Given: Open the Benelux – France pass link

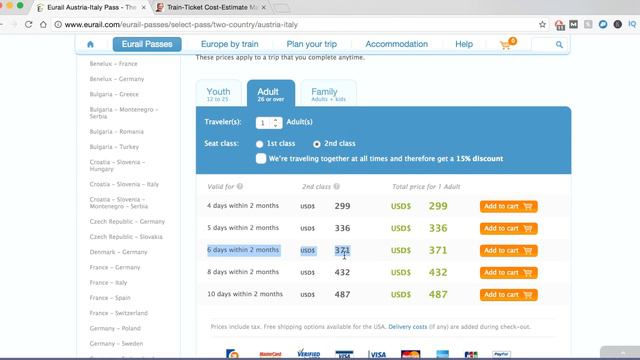Looking at the screenshot, I should click(x=113, y=64).
